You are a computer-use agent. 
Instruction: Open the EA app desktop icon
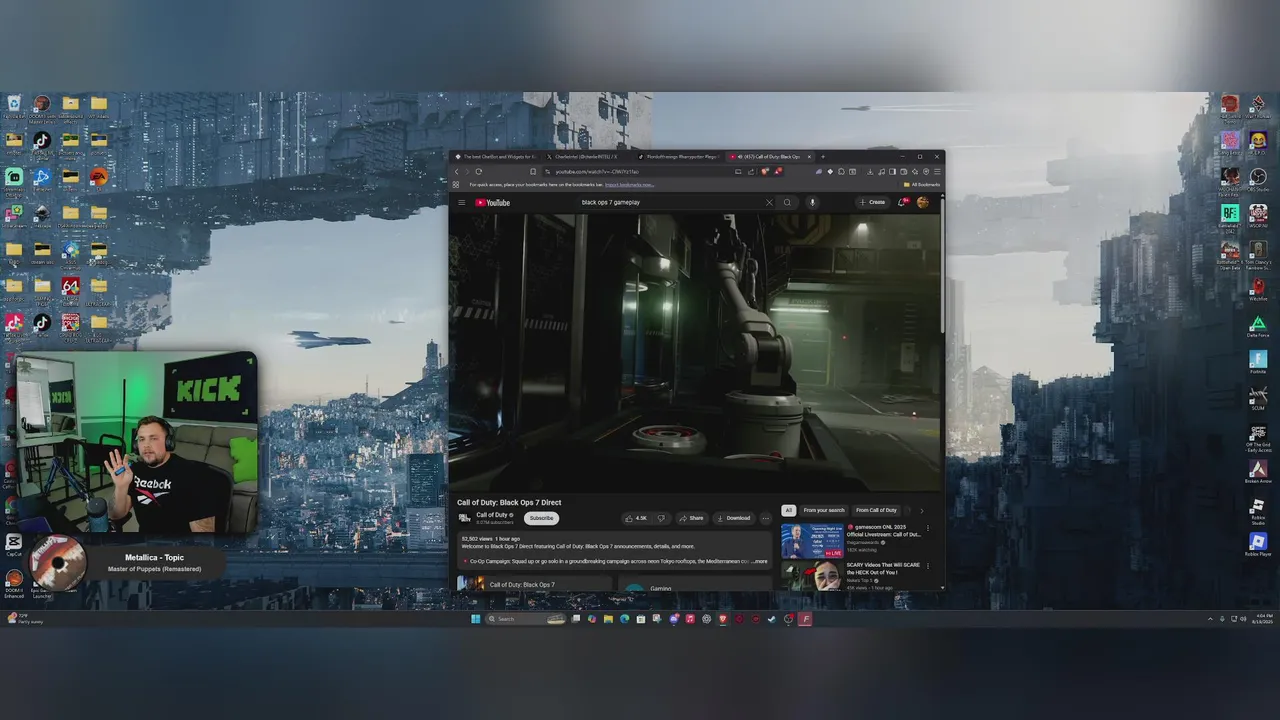click(99, 178)
